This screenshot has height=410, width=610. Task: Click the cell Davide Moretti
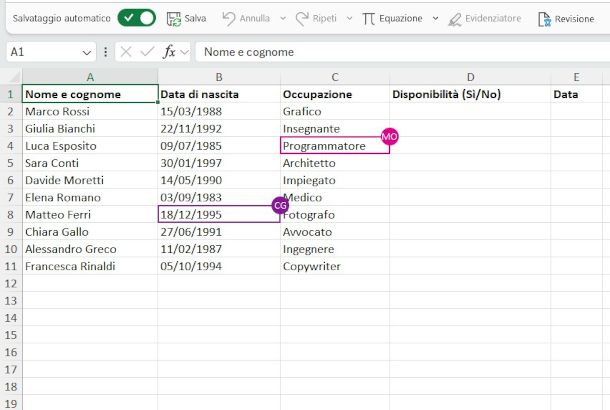(x=90, y=180)
